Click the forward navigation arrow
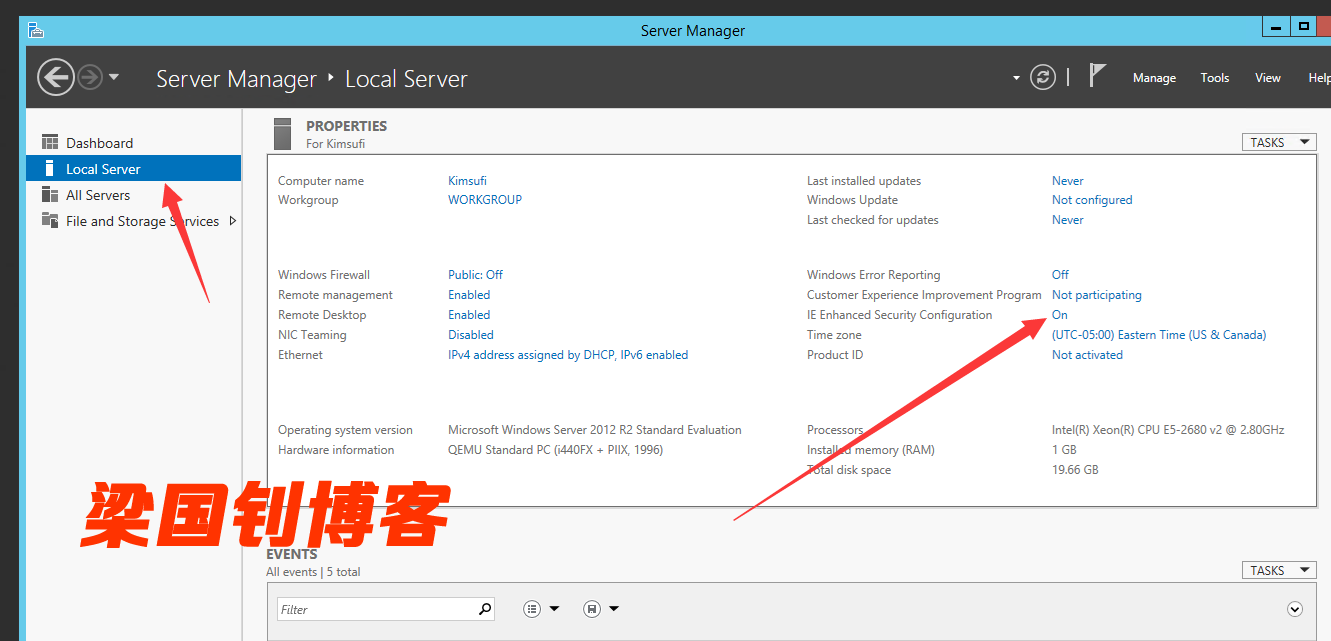 pos(91,77)
